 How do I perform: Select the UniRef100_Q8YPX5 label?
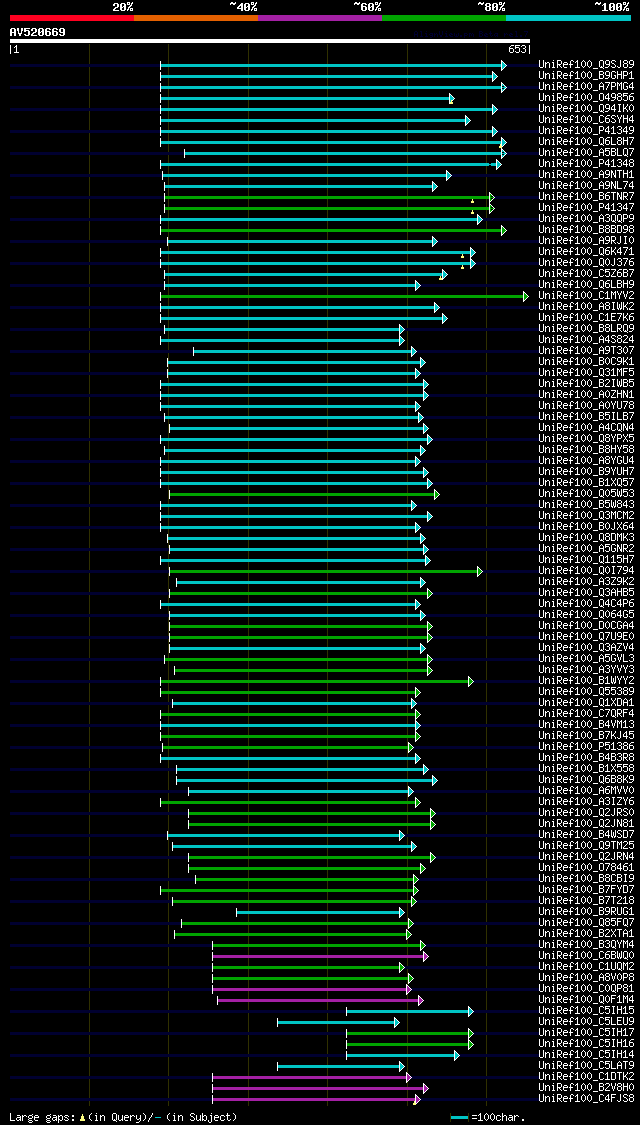(x=586, y=438)
